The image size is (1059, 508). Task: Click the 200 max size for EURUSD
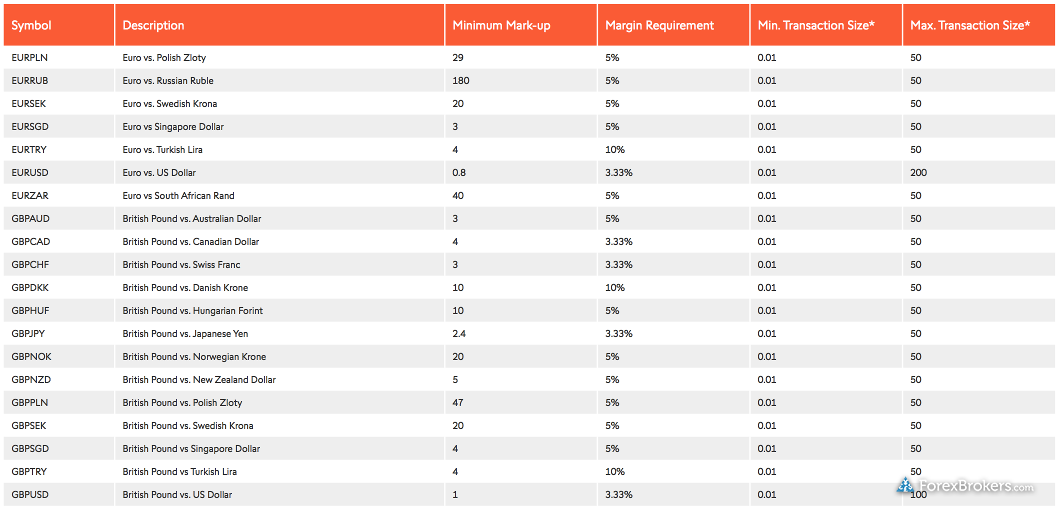coord(919,173)
